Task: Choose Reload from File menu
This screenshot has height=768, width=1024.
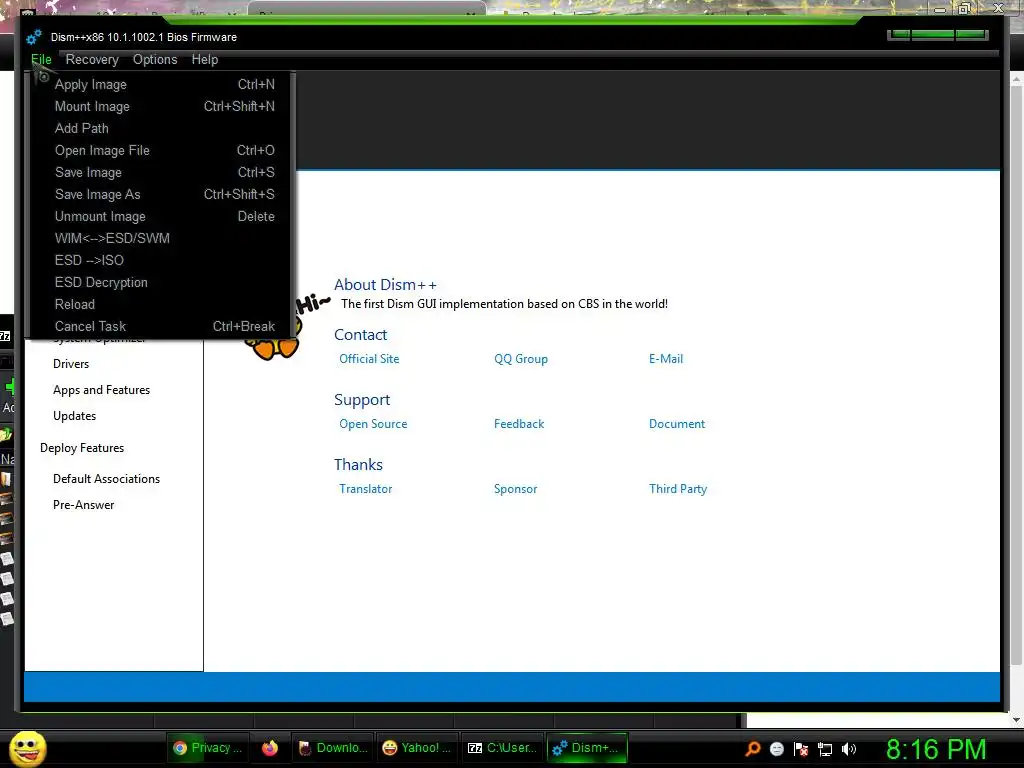Action: point(161,304)
